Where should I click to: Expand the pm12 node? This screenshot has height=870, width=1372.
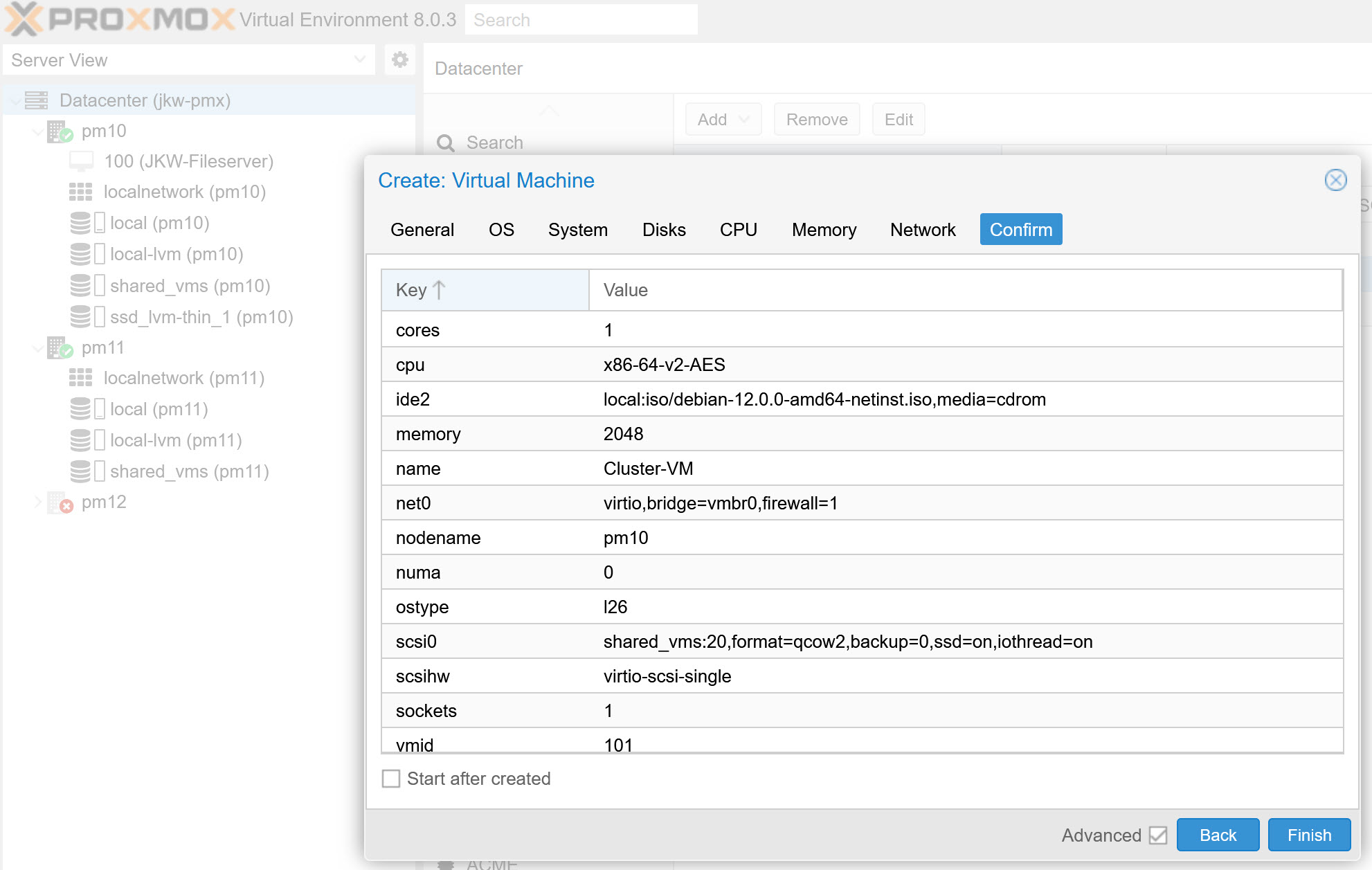click(x=38, y=502)
